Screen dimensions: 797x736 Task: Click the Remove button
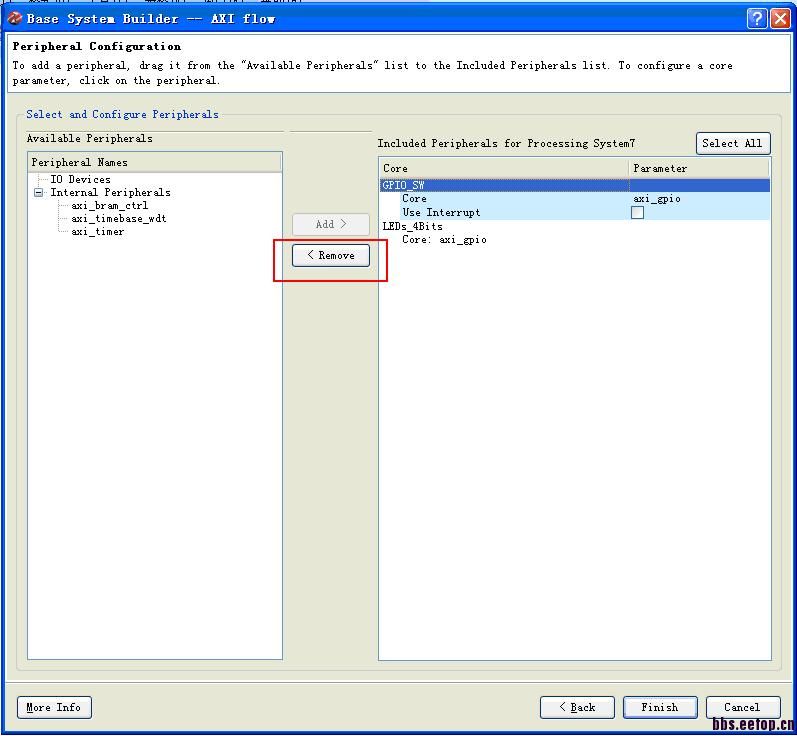click(330, 255)
